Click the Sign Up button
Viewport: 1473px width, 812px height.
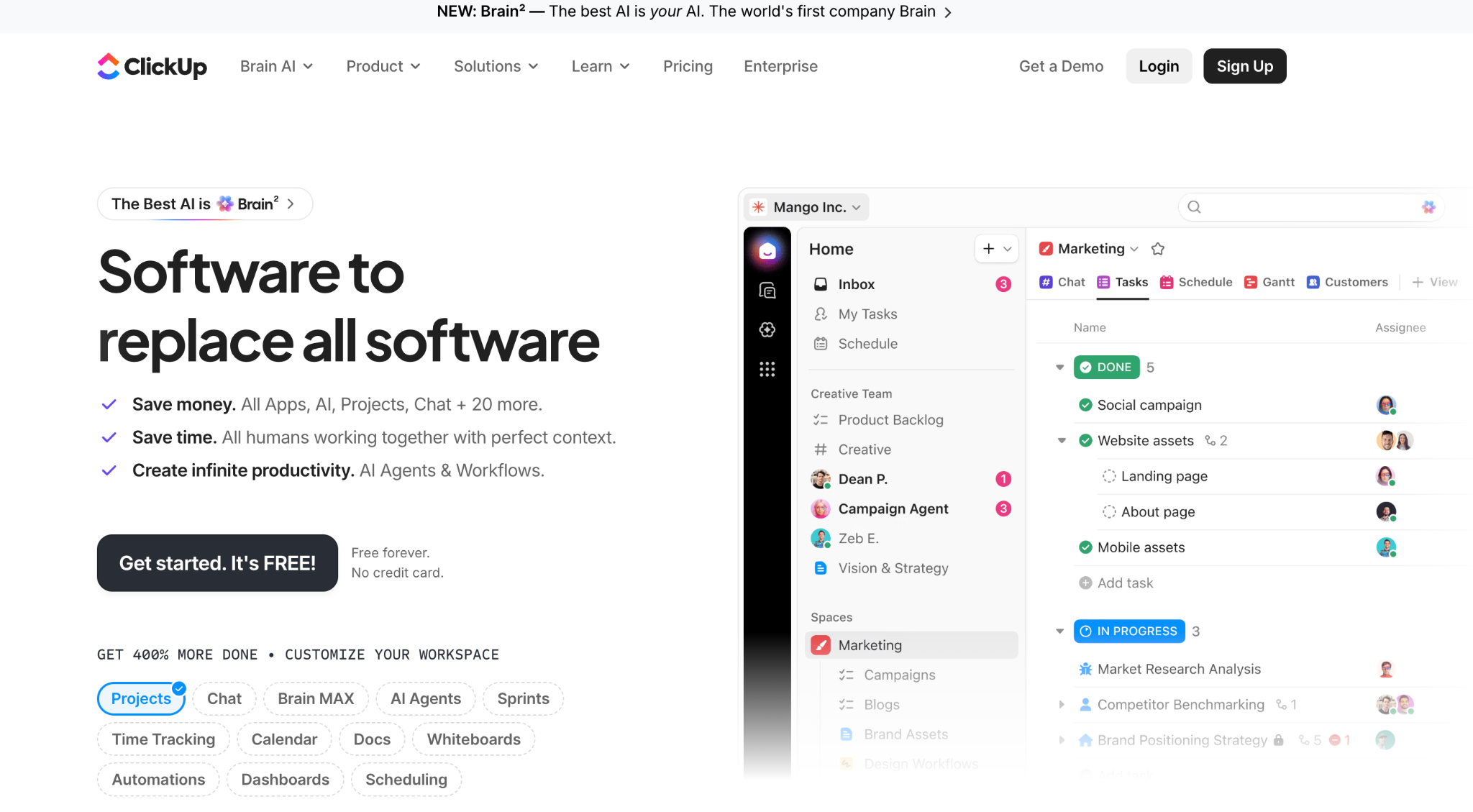pos(1244,66)
